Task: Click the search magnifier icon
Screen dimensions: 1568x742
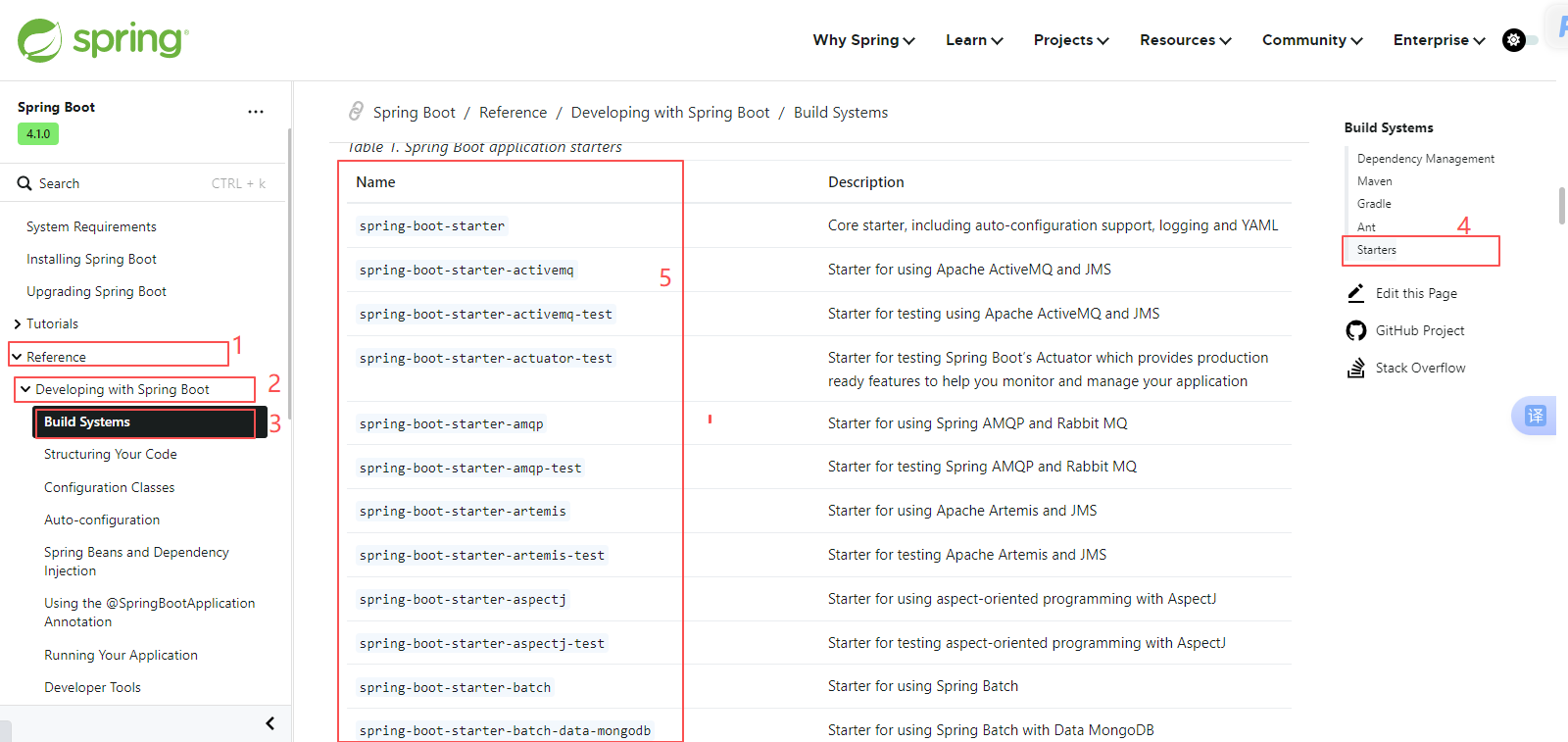Action: tap(24, 183)
